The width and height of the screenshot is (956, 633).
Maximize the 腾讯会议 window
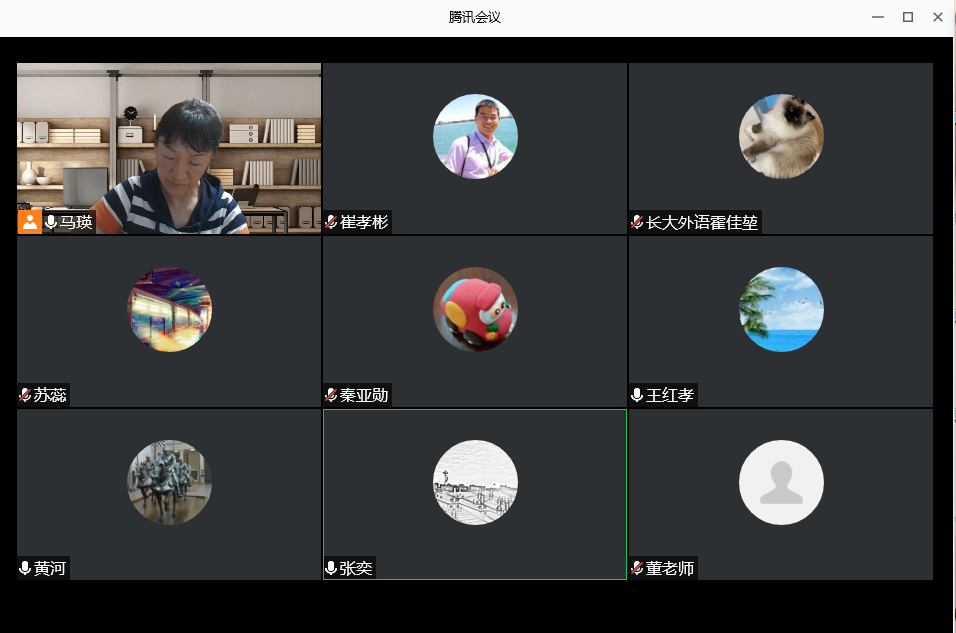(908, 17)
